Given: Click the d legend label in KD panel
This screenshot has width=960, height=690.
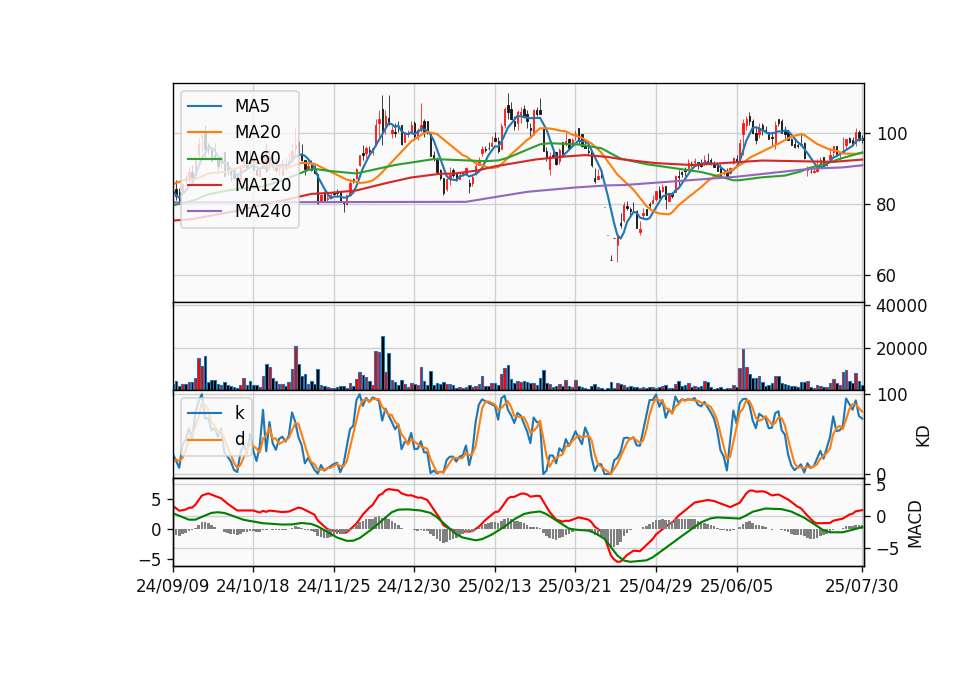Looking at the screenshot, I should click(x=239, y=439).
